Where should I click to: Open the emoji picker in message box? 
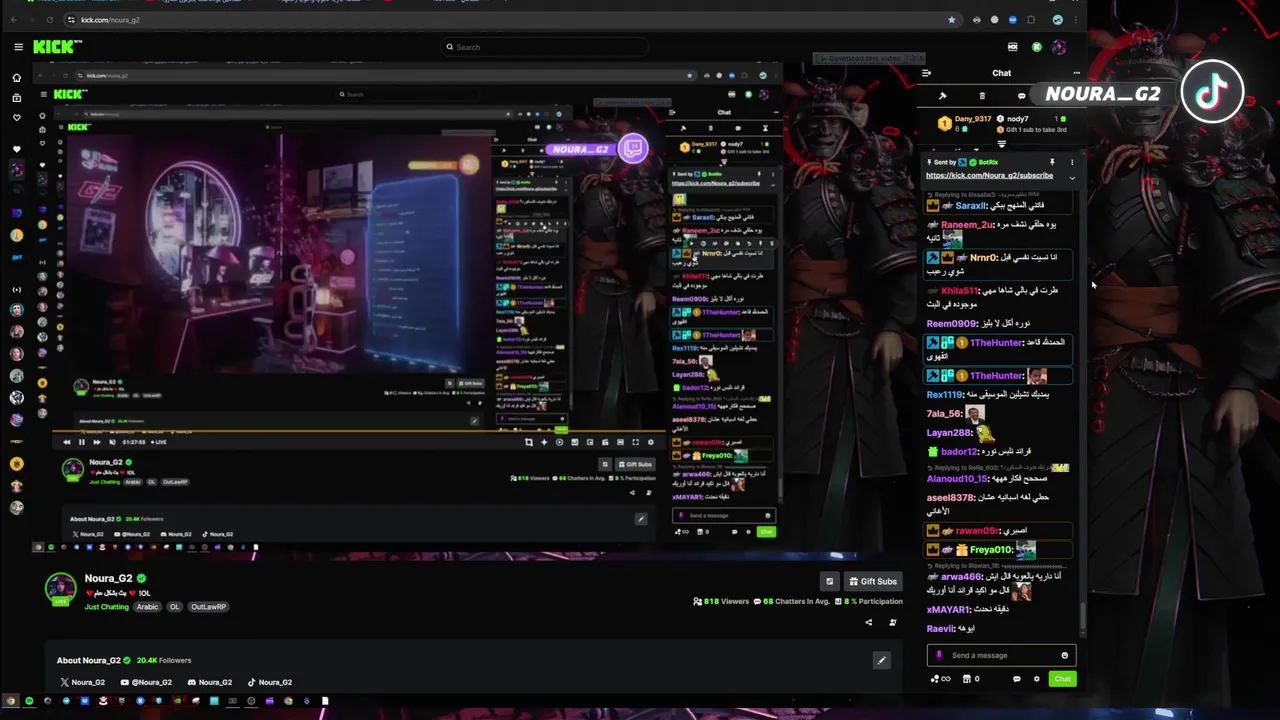(x=1064, y=656)
